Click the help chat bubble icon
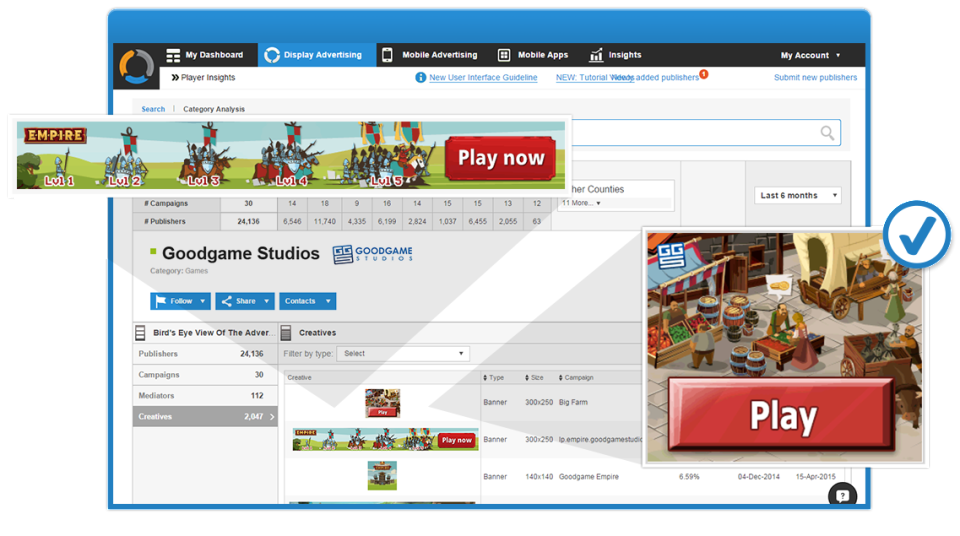The image size is (960, 536). (x=842, y=495)
